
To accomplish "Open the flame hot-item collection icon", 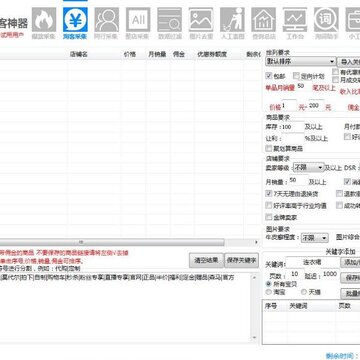I will click(44, 20).
